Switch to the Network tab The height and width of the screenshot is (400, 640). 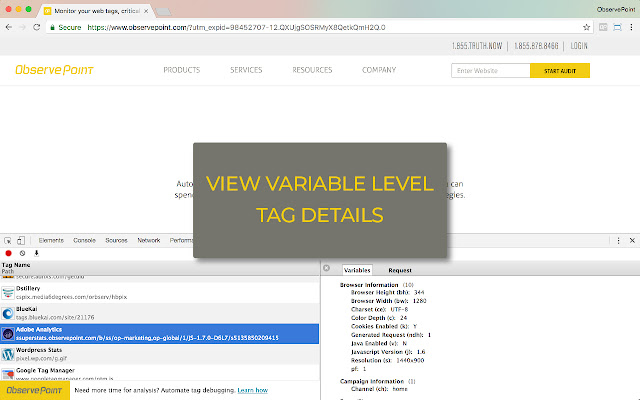(149, 240)
